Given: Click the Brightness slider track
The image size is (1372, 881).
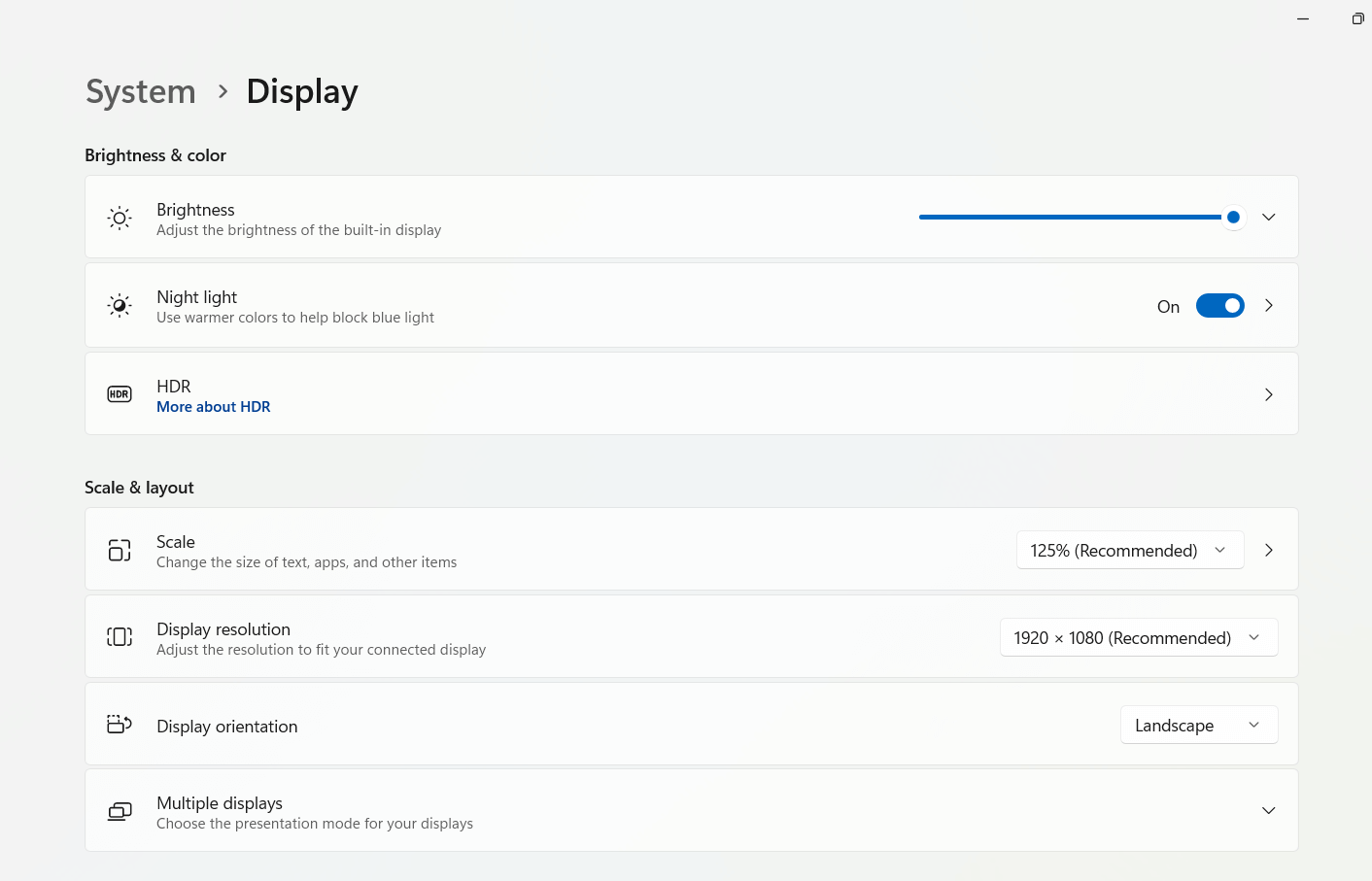Looking at the screenshot, I should (1069, 218).
